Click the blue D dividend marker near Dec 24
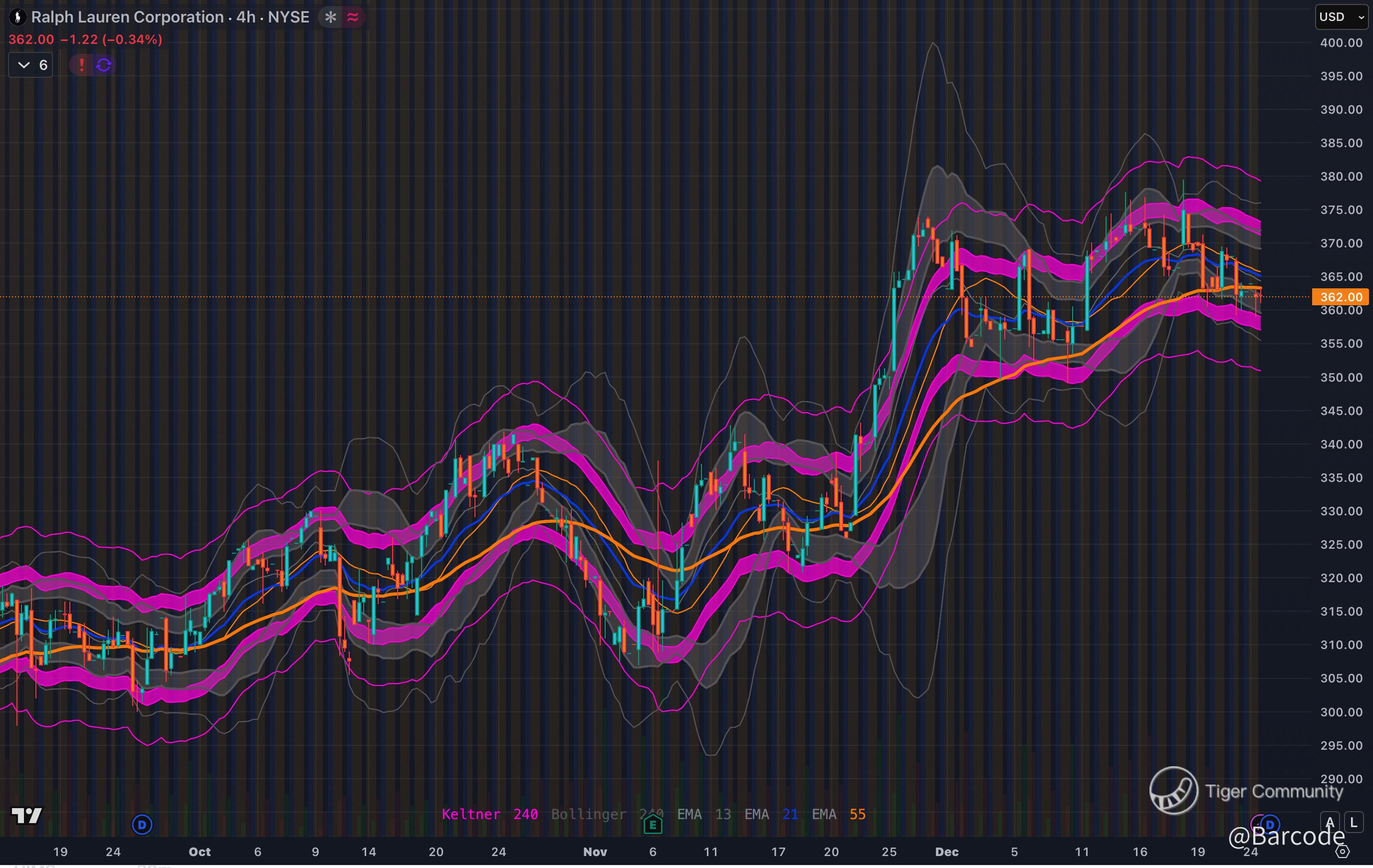 tap(1270, 824)
